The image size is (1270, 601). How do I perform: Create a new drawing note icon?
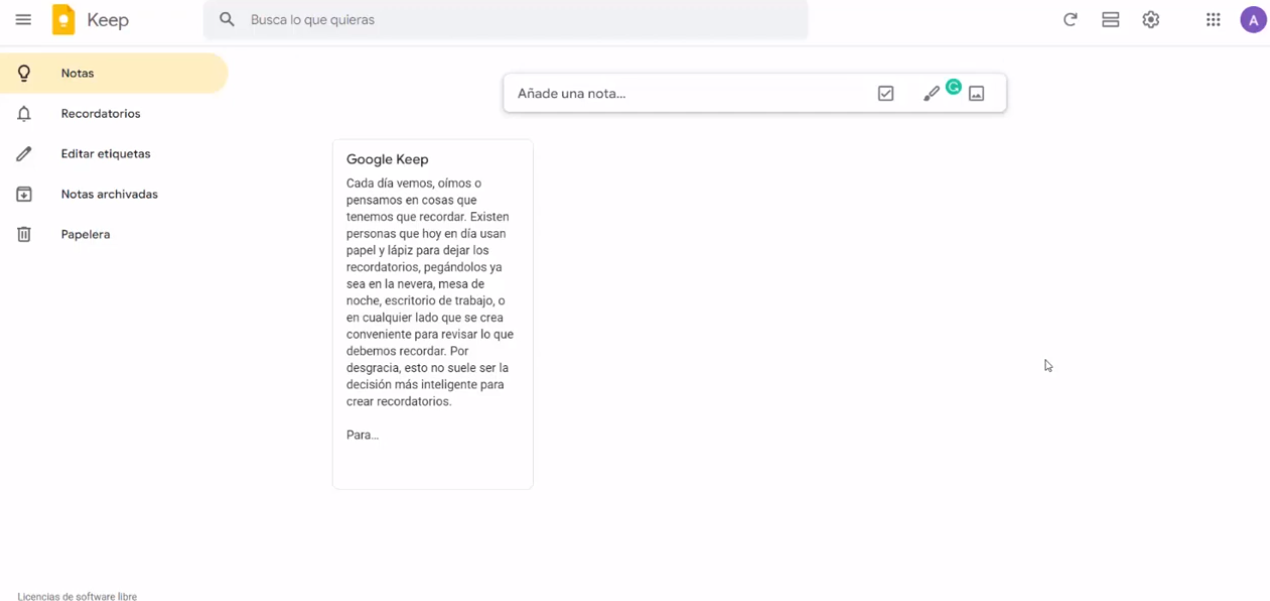click(931, 94)
